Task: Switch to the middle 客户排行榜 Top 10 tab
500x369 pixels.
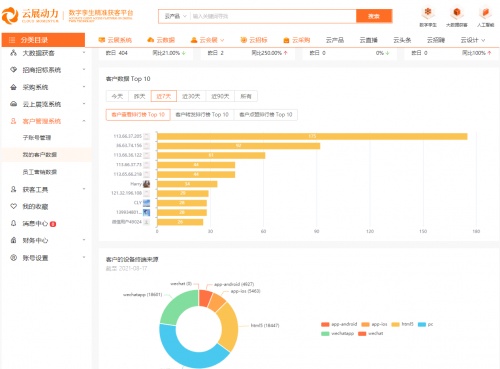Action: [202, 115]
